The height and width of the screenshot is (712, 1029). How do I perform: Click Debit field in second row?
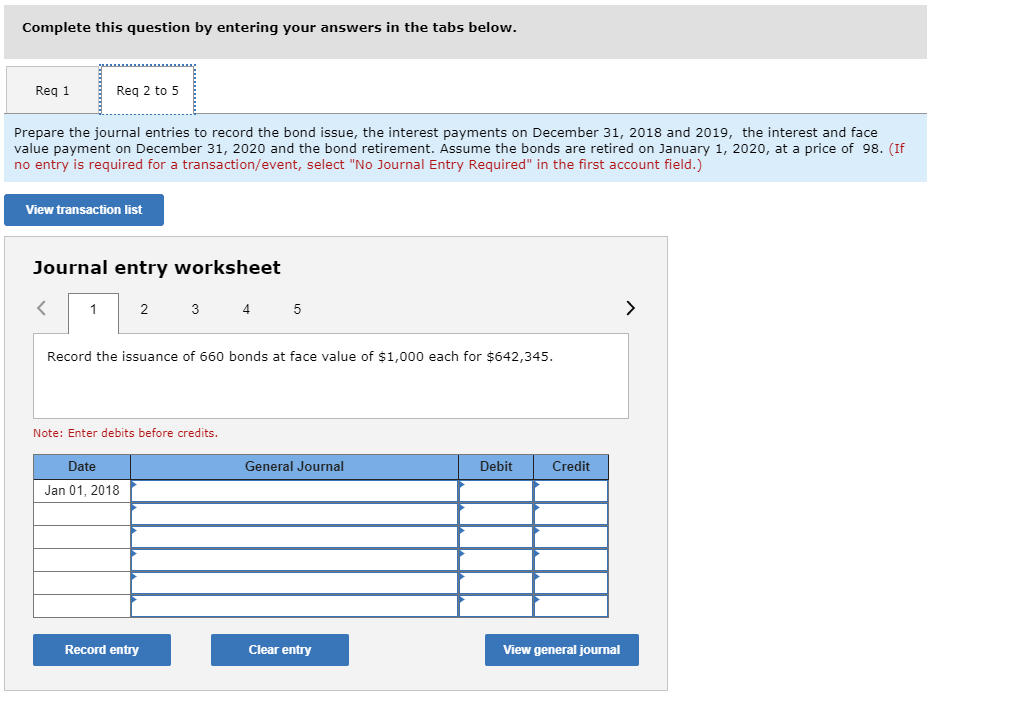pos(496,514)
